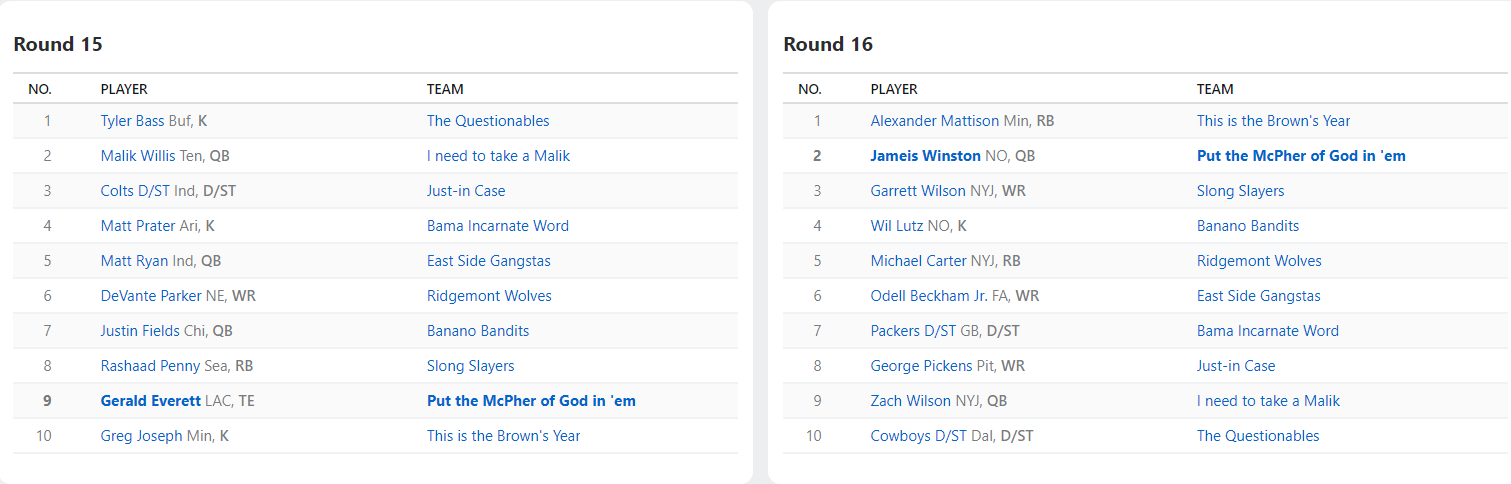Click Round 16 PLAYER column header
This screenshot has height=484, width=1511.
tap(894, 89)
